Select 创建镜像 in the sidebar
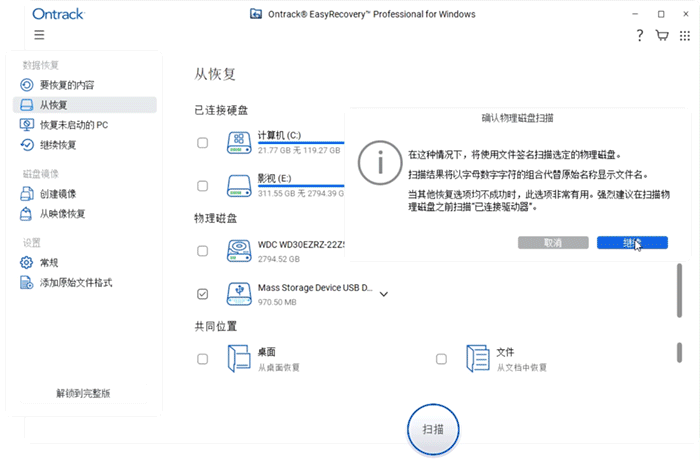700x462 pixels. coord(85,194)
